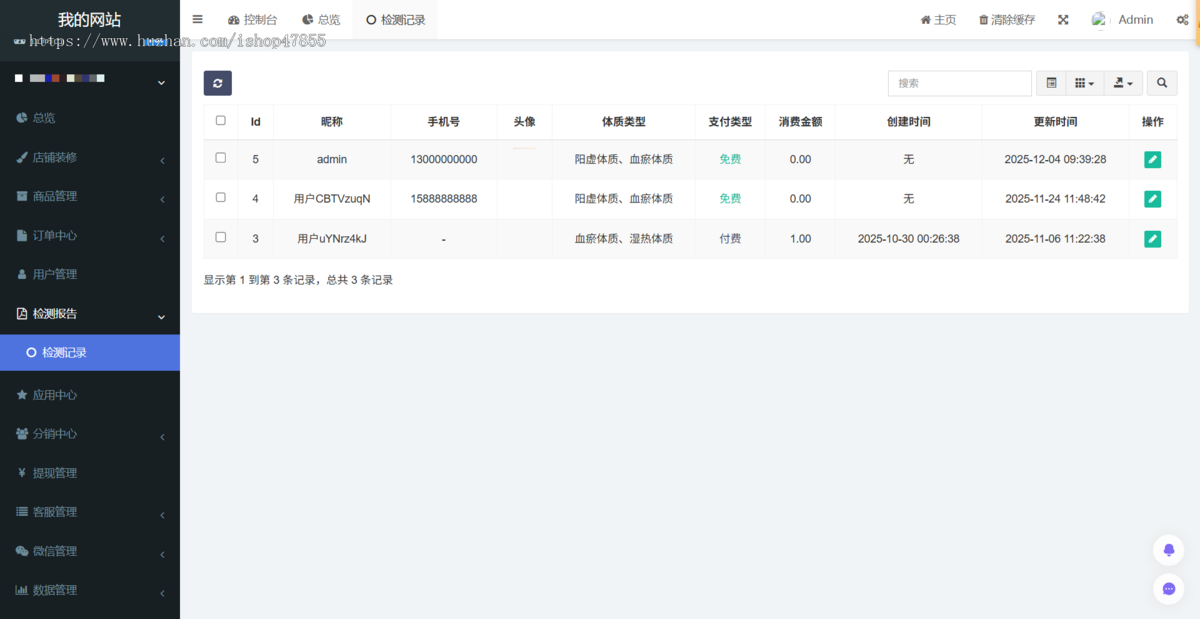This screenshot has height=619, width=1200.
Task: Select checkbox for row Id 3
Action: (221, 238)
